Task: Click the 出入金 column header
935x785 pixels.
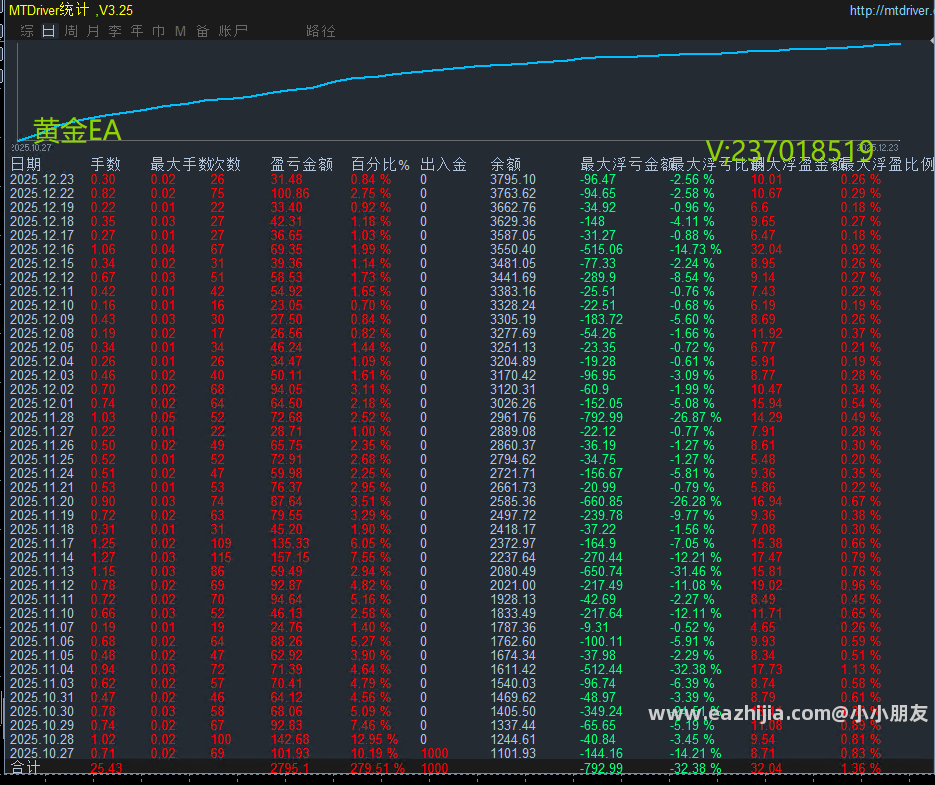Action: 443,164
